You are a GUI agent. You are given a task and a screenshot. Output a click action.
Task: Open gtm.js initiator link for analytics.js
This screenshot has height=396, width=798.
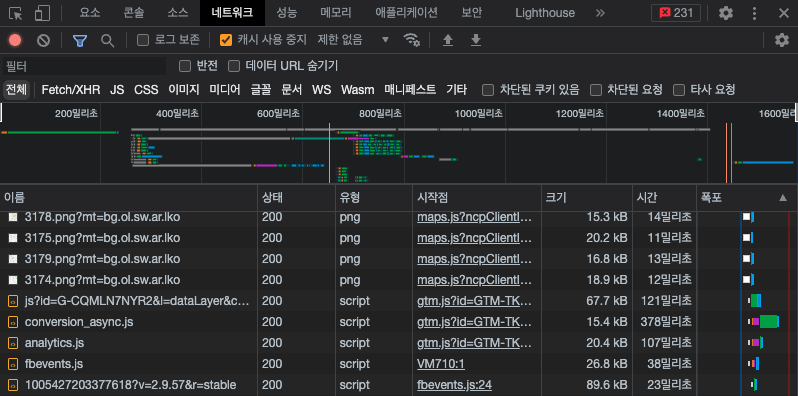[474, 343]
